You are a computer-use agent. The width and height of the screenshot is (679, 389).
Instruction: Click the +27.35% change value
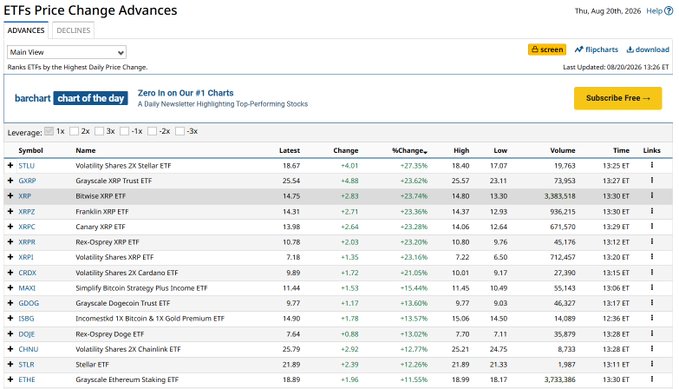point(414,165)
